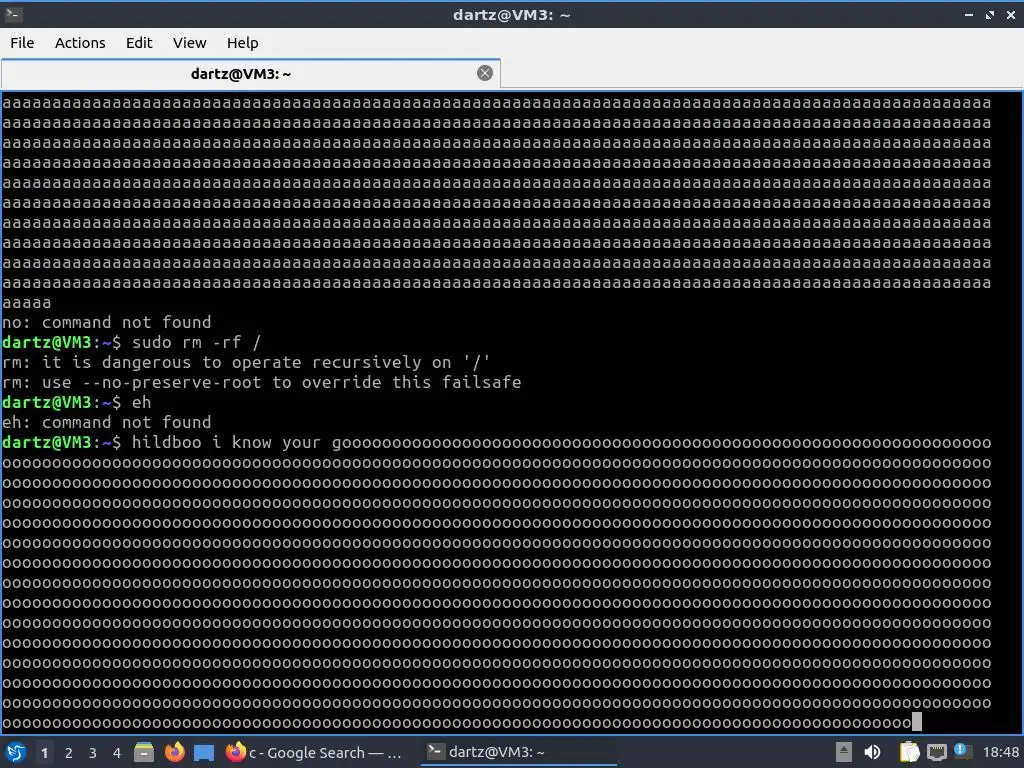
Task: Open the View menu
Action: pyautogui.click(x=189, y=43)
